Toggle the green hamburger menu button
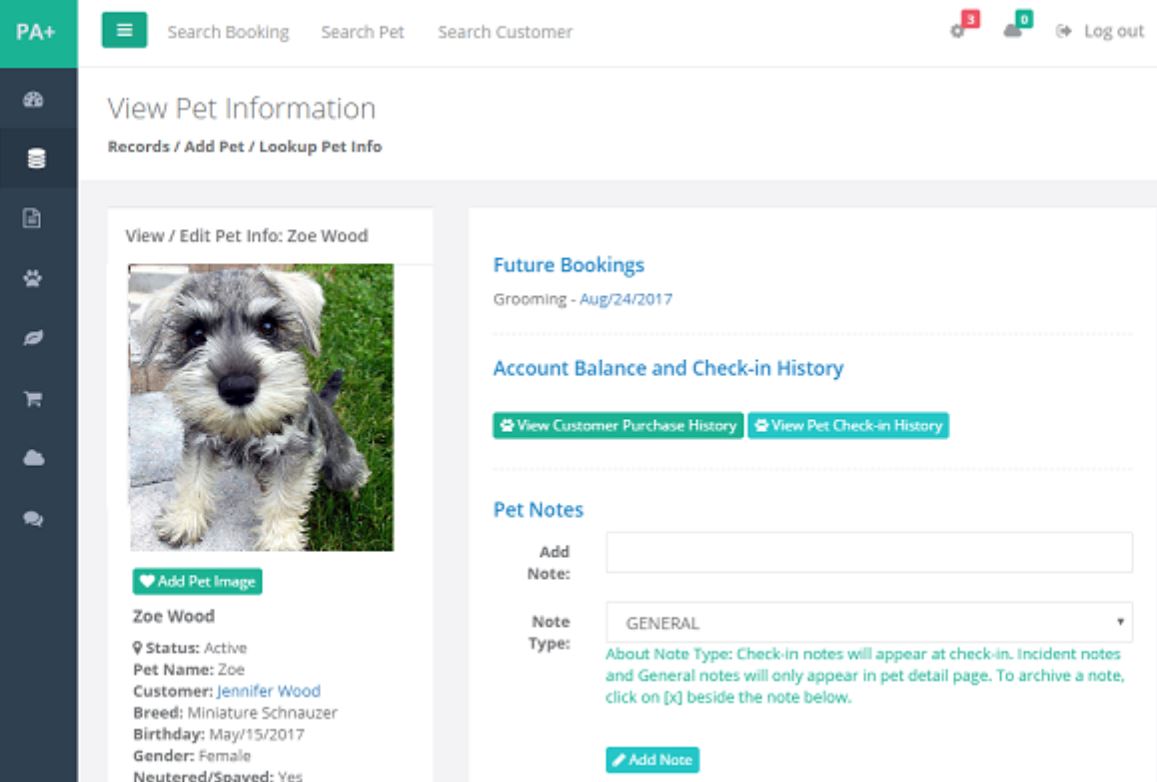The height and width of the screenshot is (782, 1157). [124, 30]
